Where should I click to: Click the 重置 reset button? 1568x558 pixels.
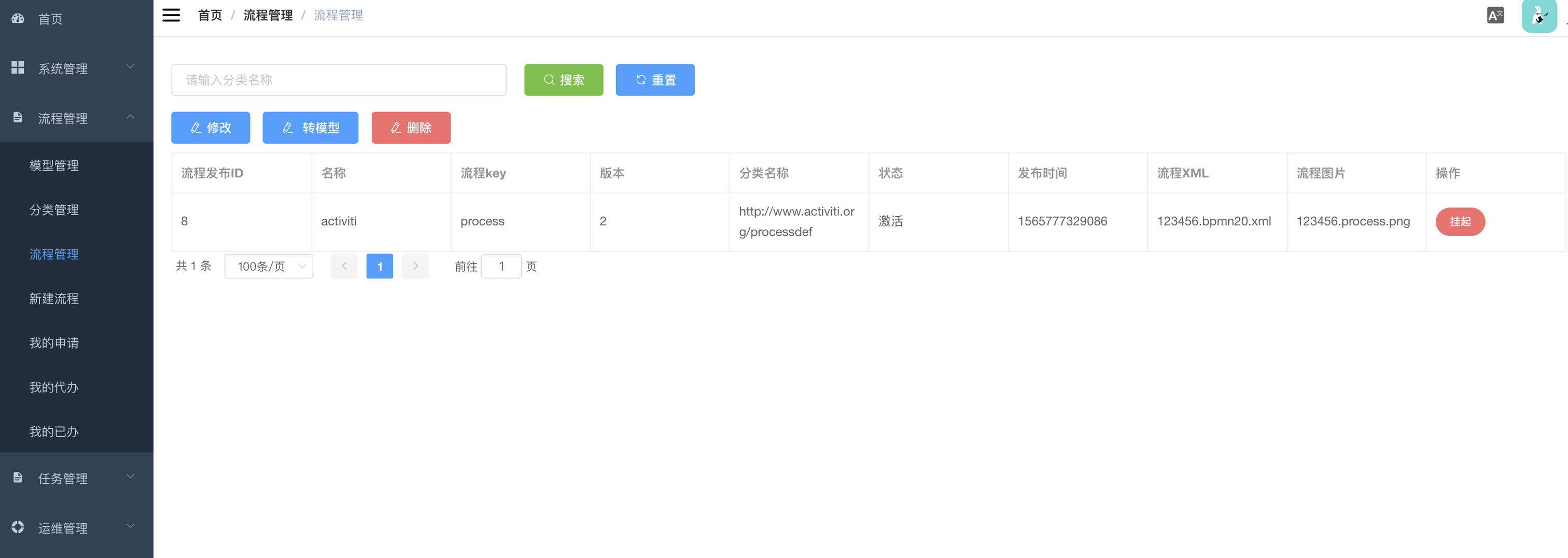point(655,80)
